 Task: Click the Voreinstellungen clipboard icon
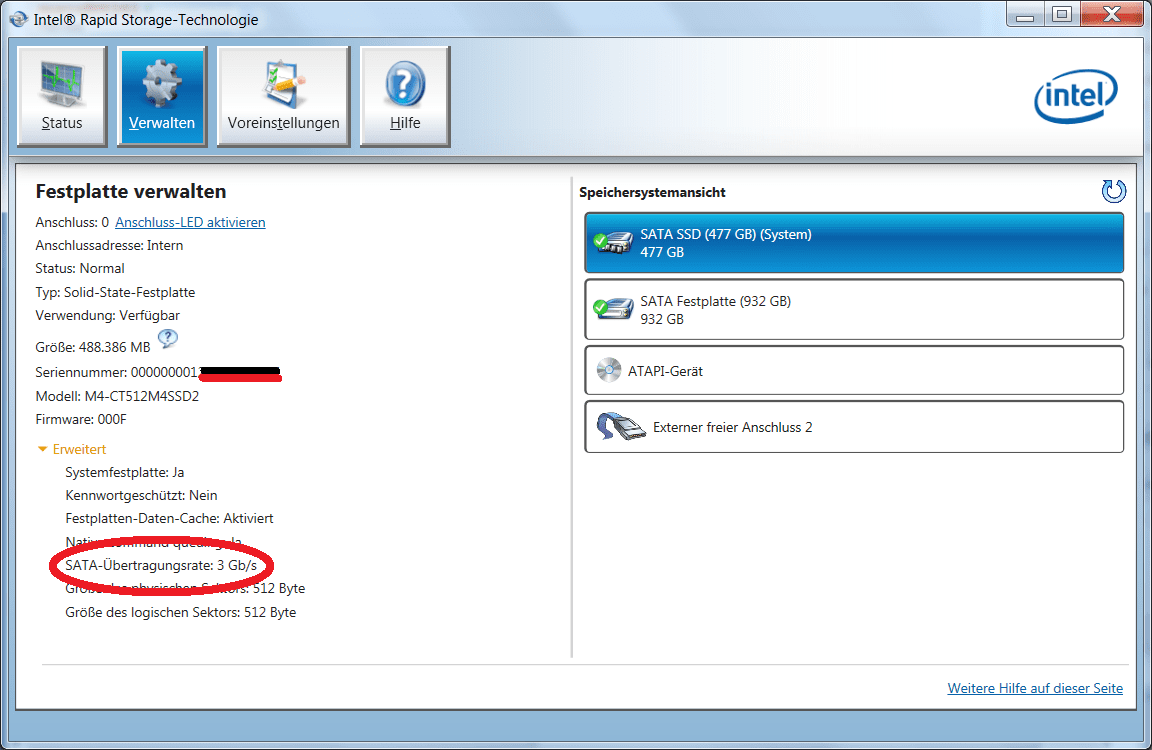284,82
